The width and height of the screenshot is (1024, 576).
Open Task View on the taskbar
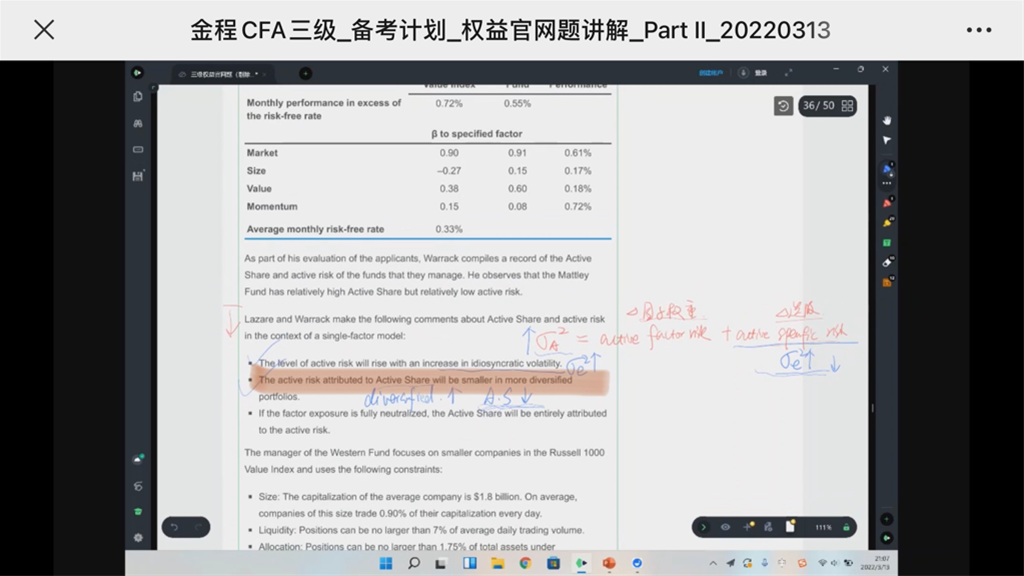click(x=441, y=563)
